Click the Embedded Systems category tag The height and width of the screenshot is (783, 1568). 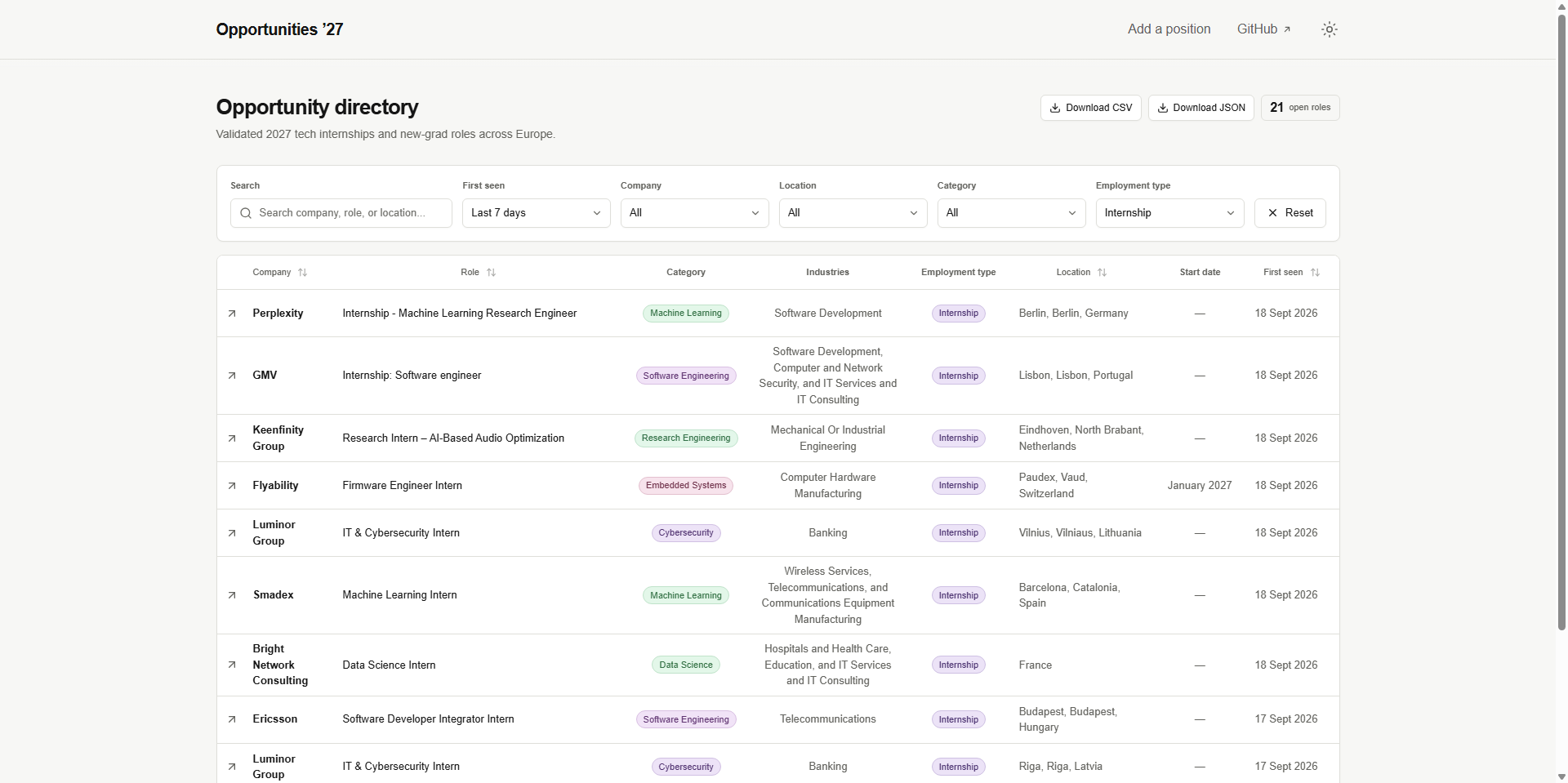686,486
